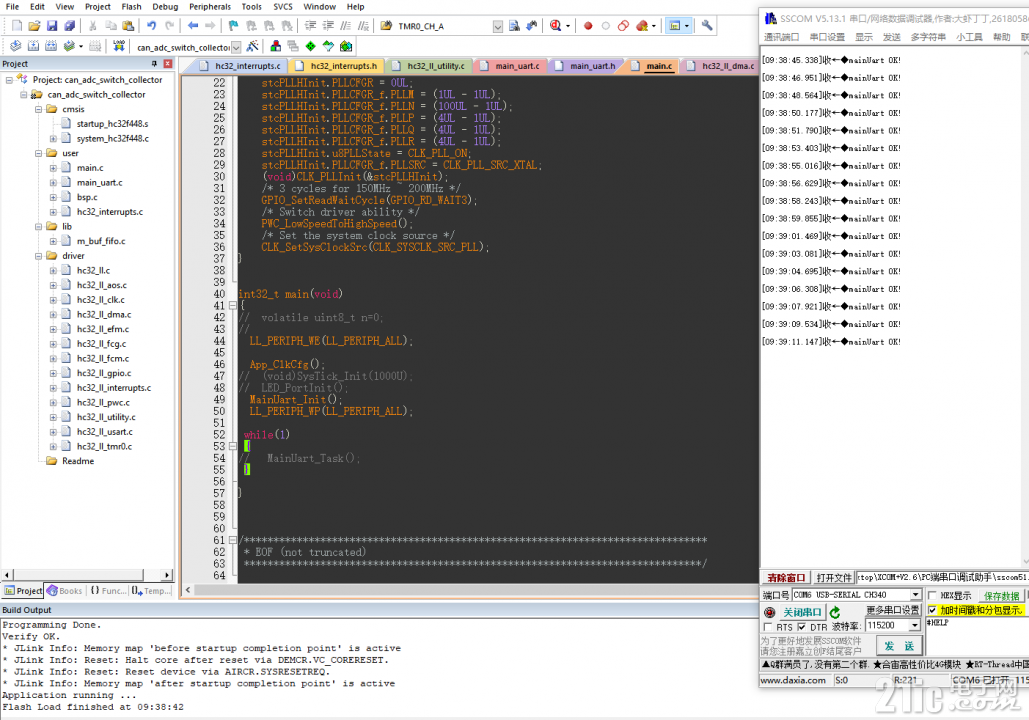Click the editor horizontal scrollbar left arrow
Screen dimensions: 1029x720
coord(188,589)
